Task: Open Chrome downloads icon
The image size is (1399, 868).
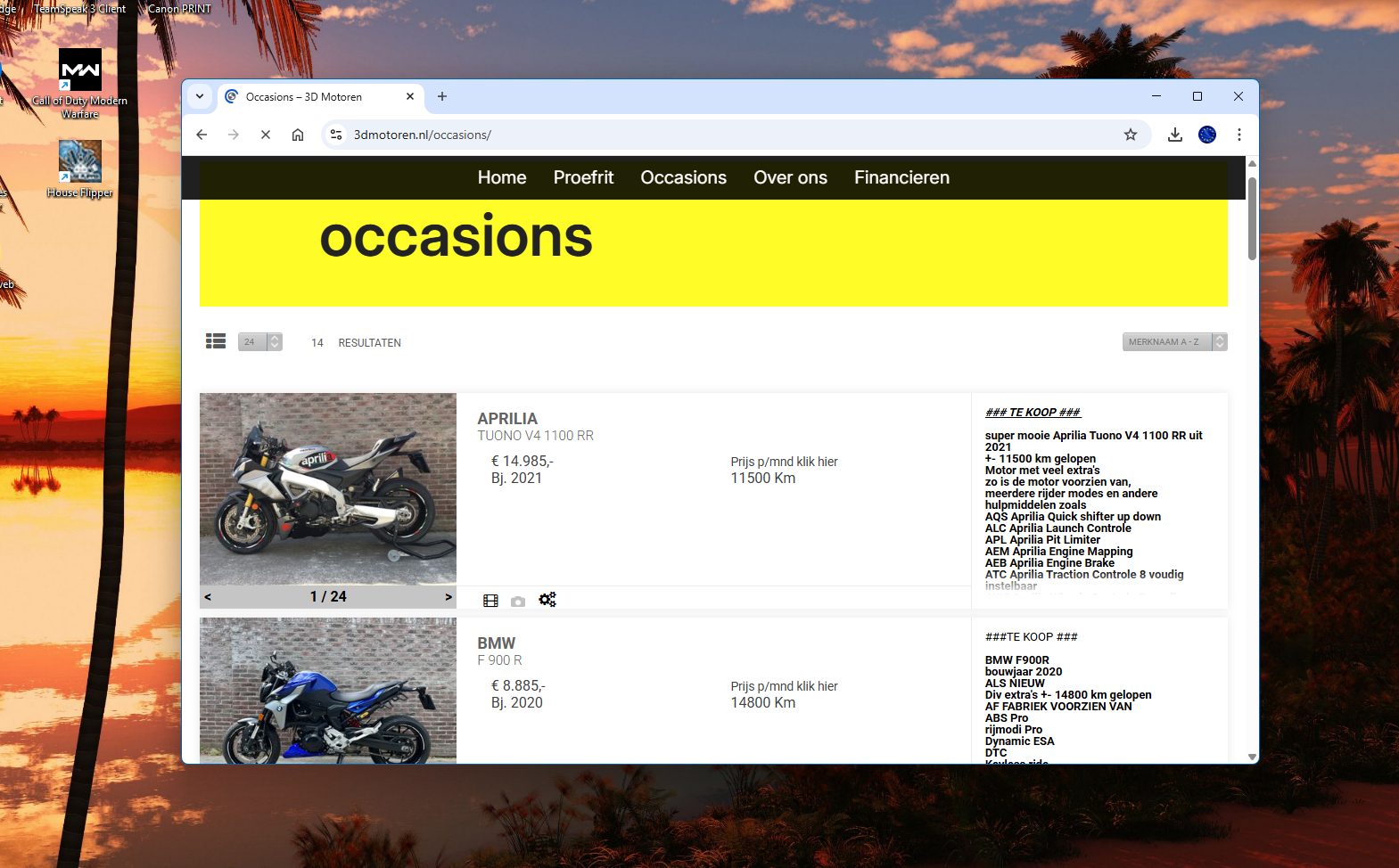Action: 1175,135
